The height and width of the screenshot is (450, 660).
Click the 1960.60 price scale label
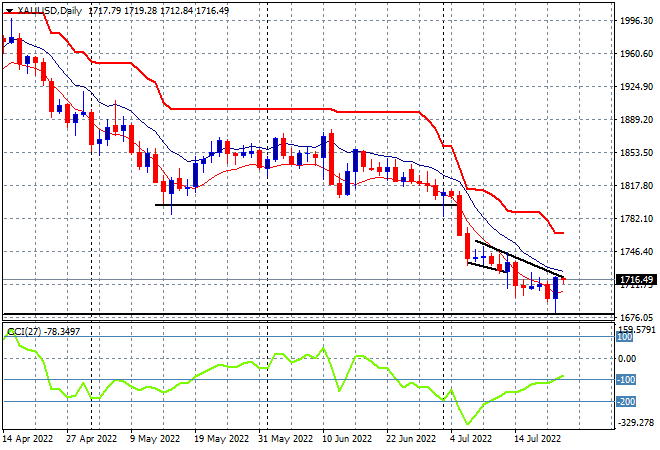point(637,53)
